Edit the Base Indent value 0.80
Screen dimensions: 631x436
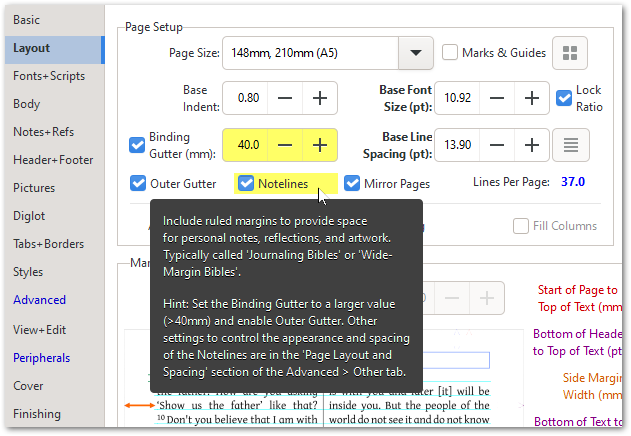pyautogui.click(x=245, y=98)
